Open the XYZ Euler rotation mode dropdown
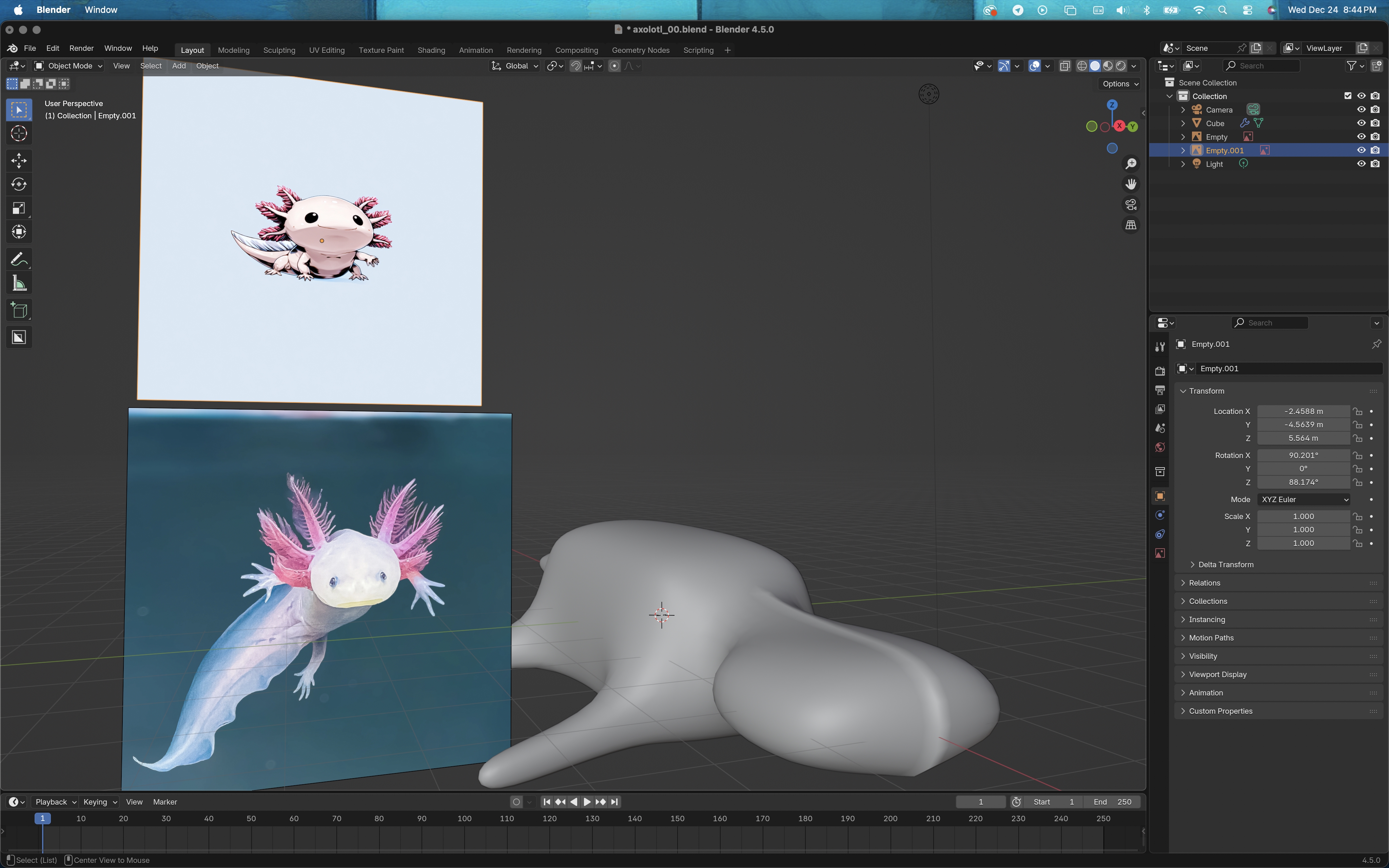Image resolution: width=1389 pixels, height=868 pixels. pyautogui.click(x=1304, y=499)
